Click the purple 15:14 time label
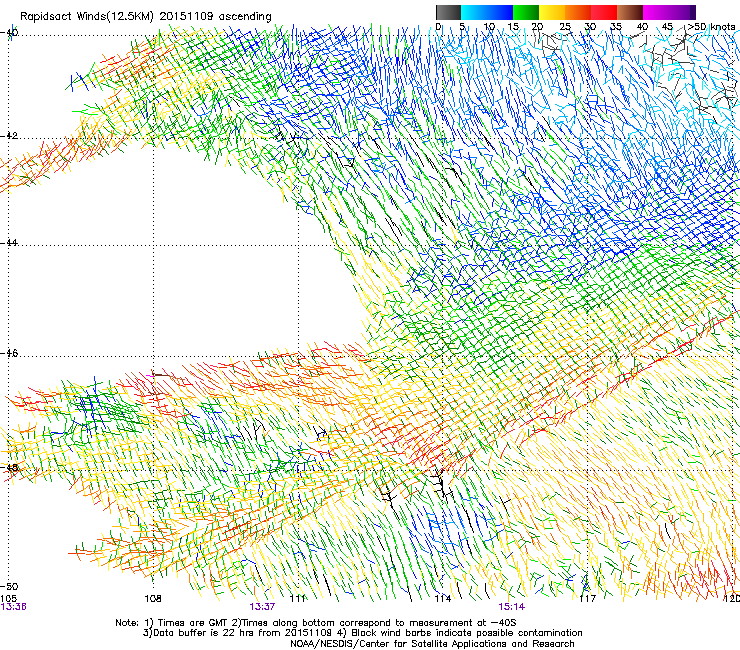This screenshot has width=740, height=650. [x=512, y=607]
